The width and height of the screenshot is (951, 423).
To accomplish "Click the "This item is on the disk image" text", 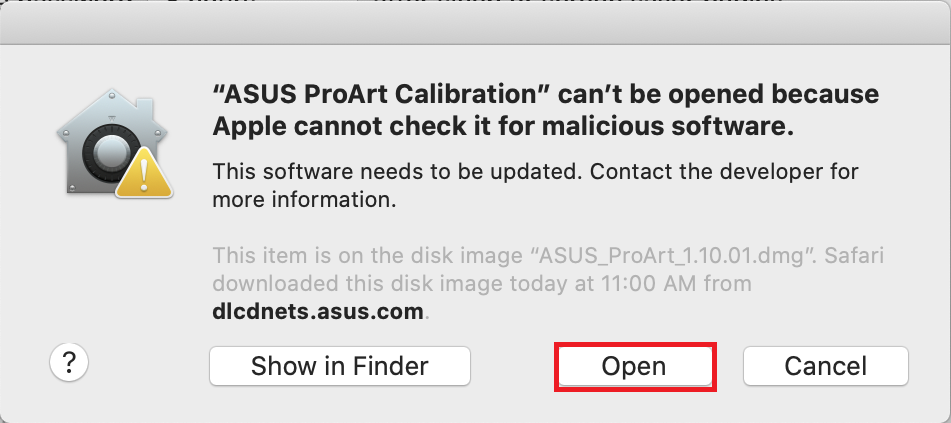I will point(368,255).
